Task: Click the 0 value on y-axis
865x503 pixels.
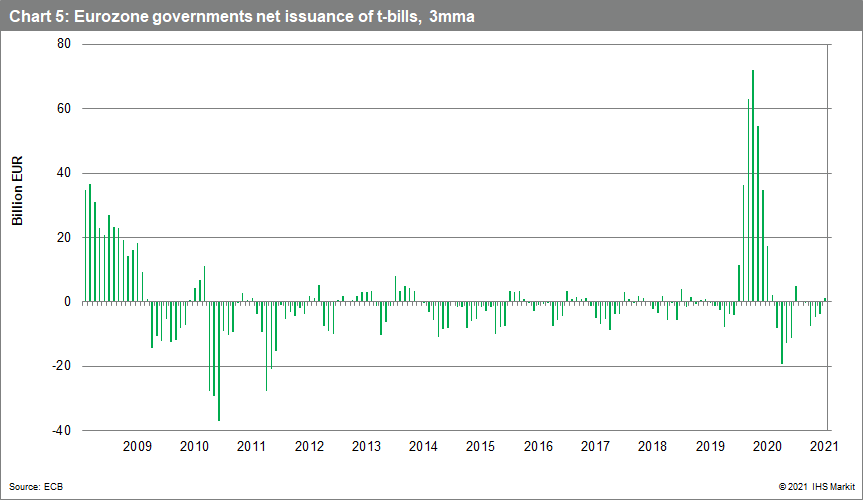Action: 68,302
